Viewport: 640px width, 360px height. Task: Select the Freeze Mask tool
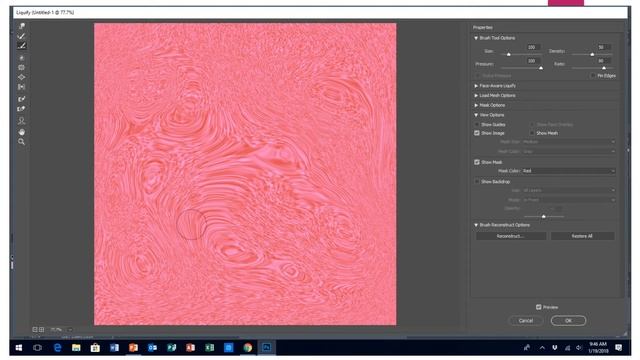click(22, 99)
